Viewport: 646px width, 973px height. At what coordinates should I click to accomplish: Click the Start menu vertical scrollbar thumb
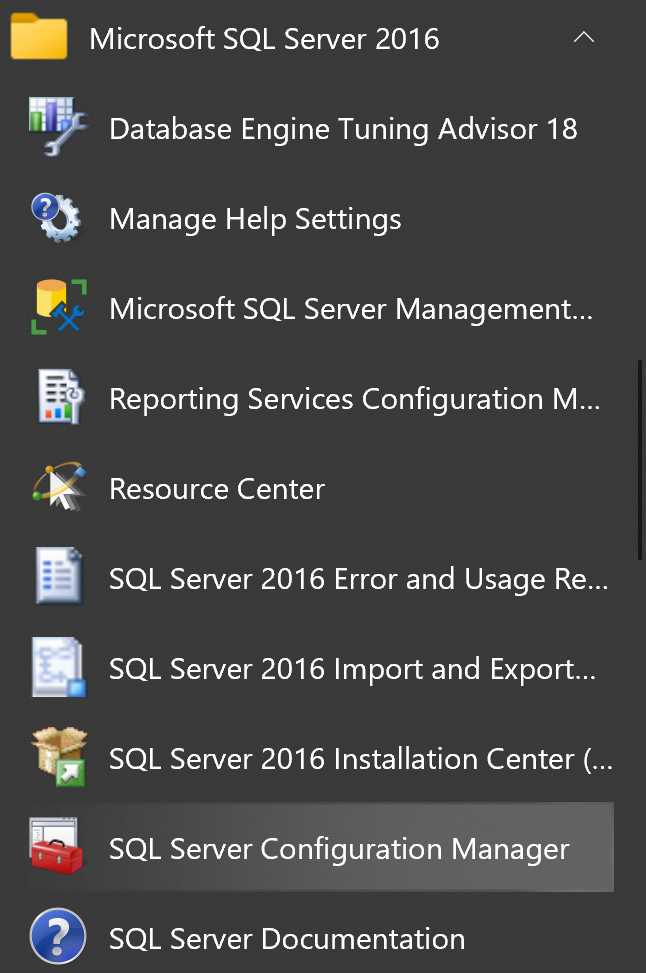click(640, 459)
